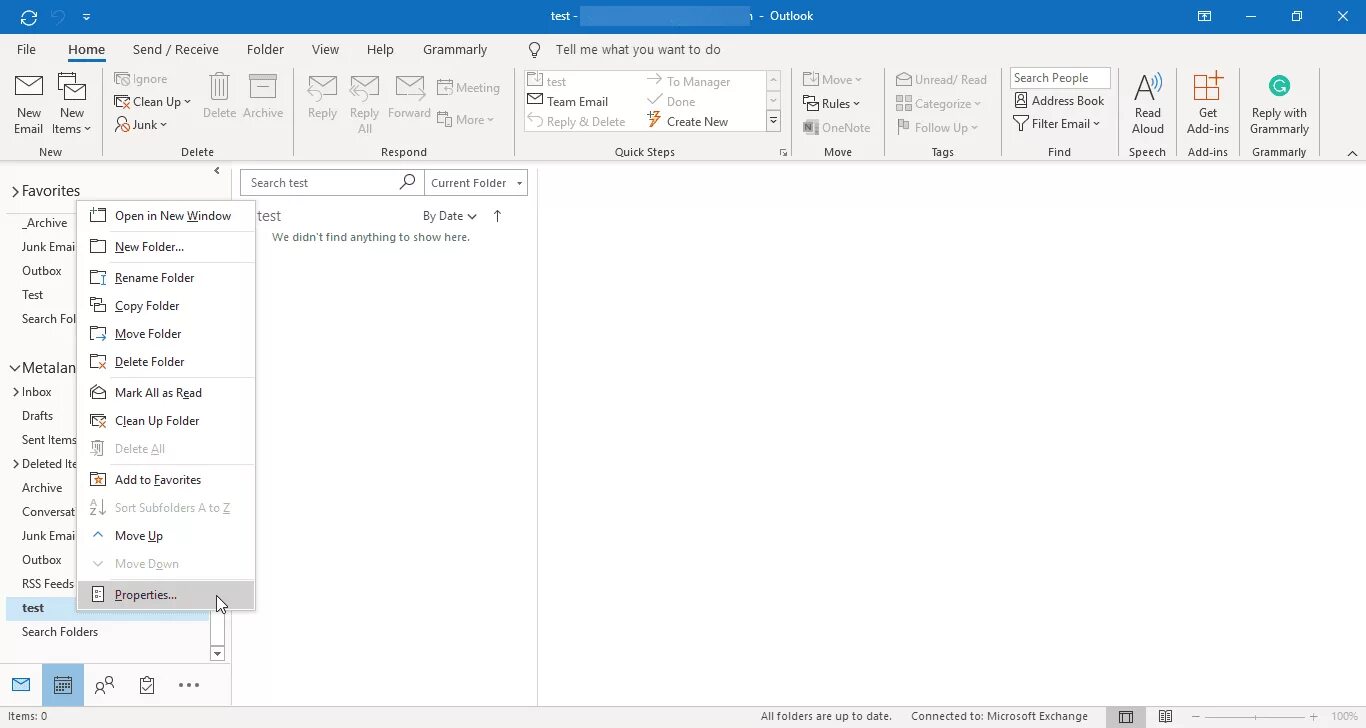1366x728 pixels.
Task: Click the New Email button
Action: point(29,104)
